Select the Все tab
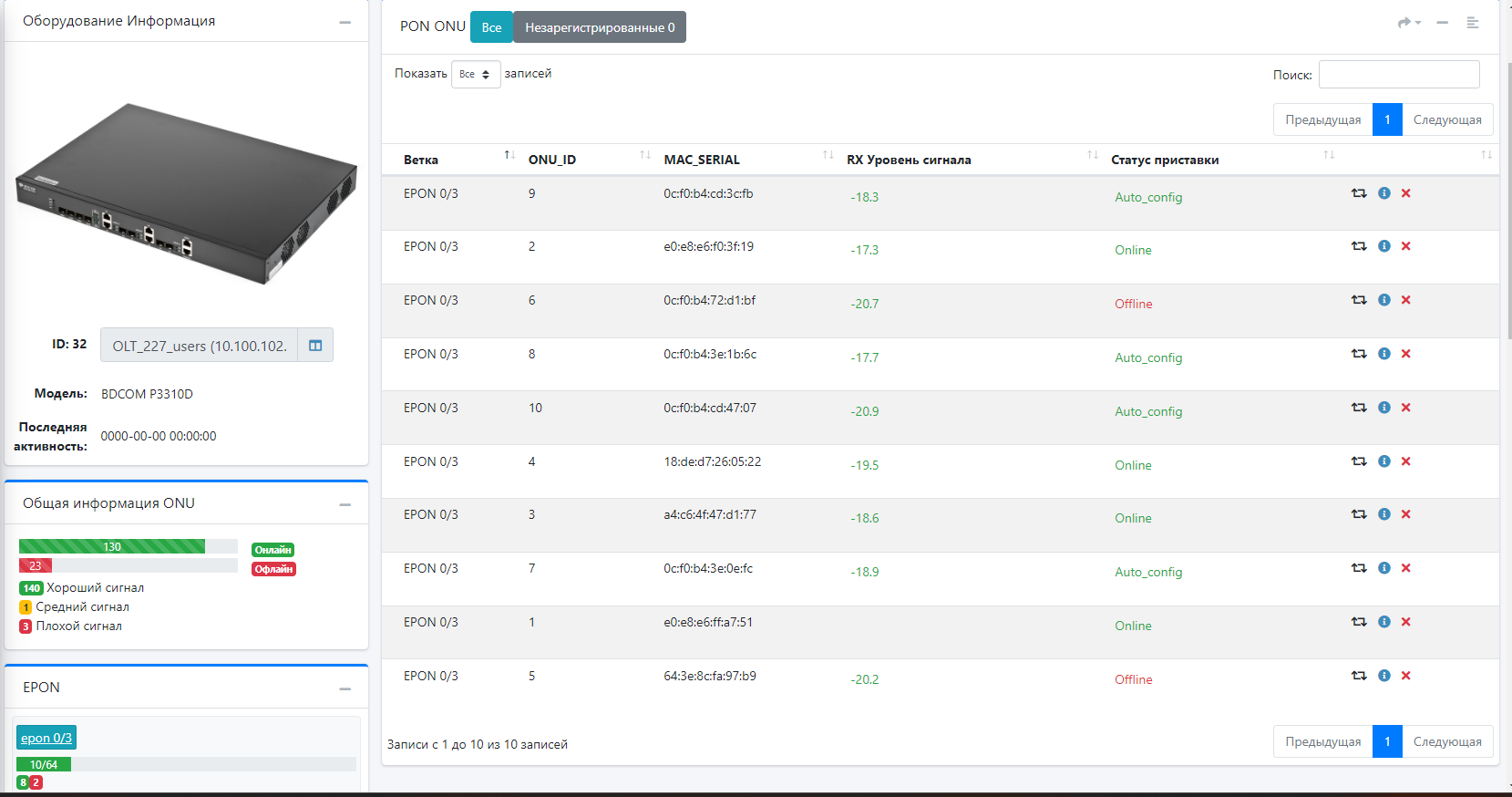The height and width of the screenshot is (797, 1512). point(491,27)
